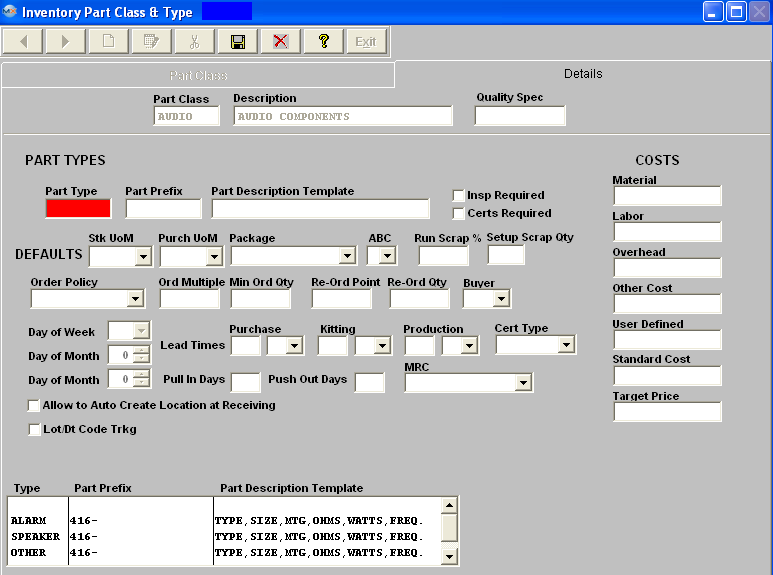The height and width of the screenshot is (575, 773).
Task: Click the Push Out Days field
Action: click(370, 383)
